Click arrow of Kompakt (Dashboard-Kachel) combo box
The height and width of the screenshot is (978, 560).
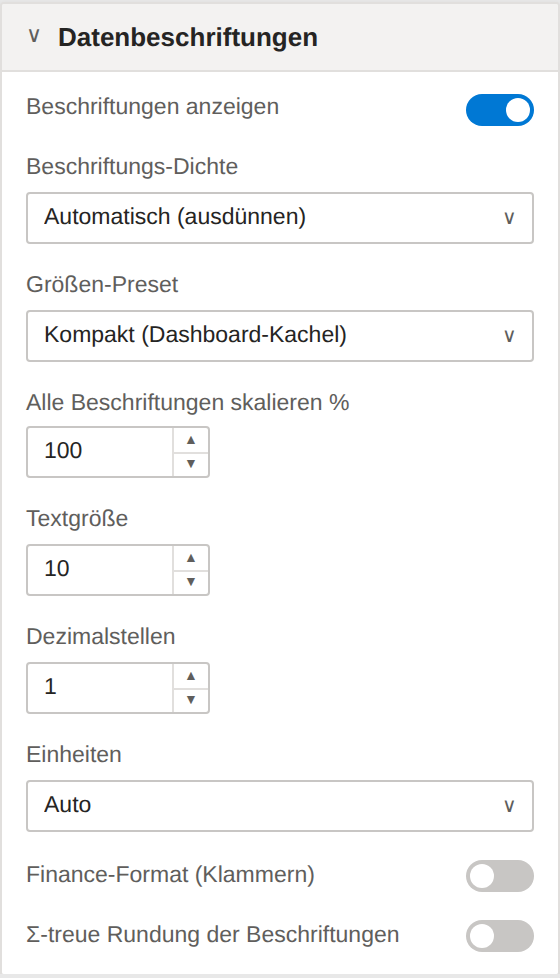pyautogui.click(x=509, y=336)
